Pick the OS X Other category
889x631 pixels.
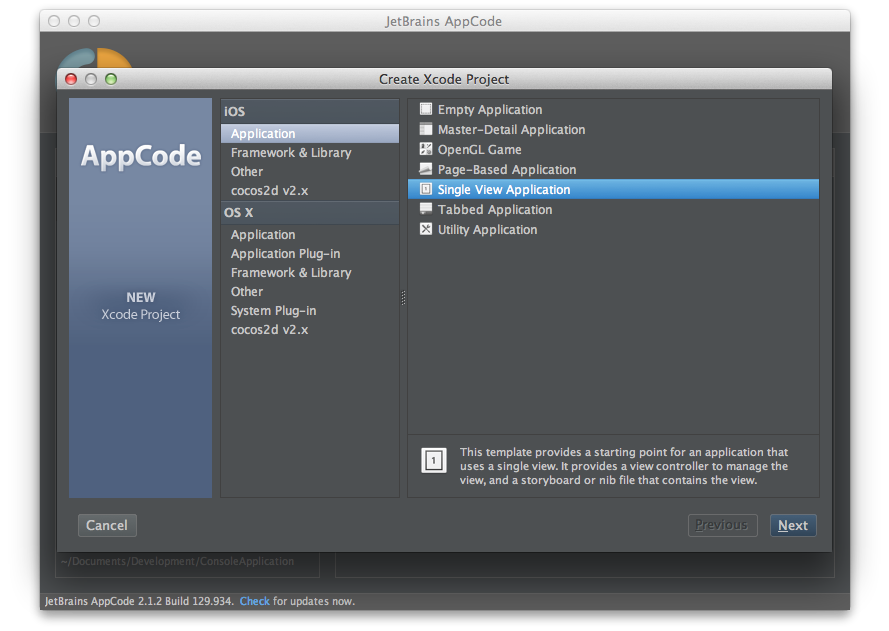[247, 292]
